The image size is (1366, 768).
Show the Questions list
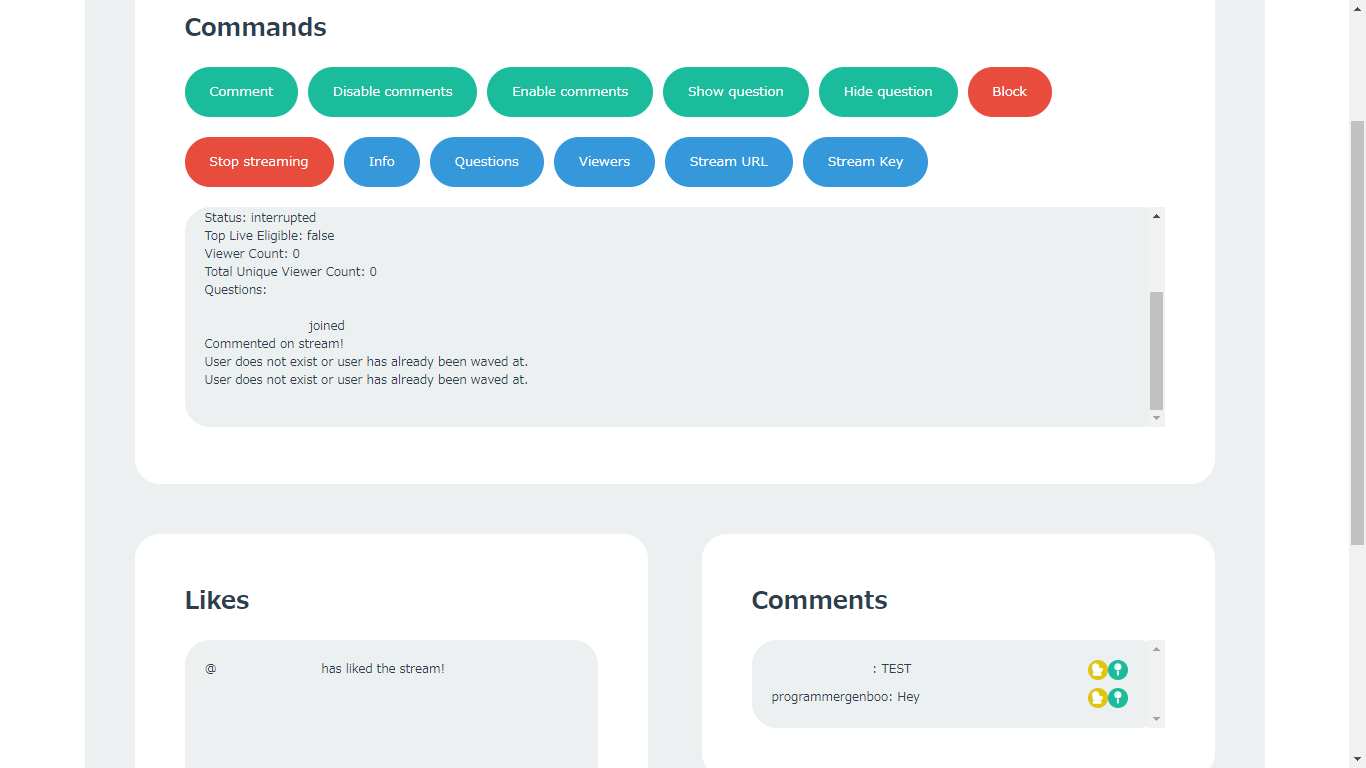pos(487,162)
